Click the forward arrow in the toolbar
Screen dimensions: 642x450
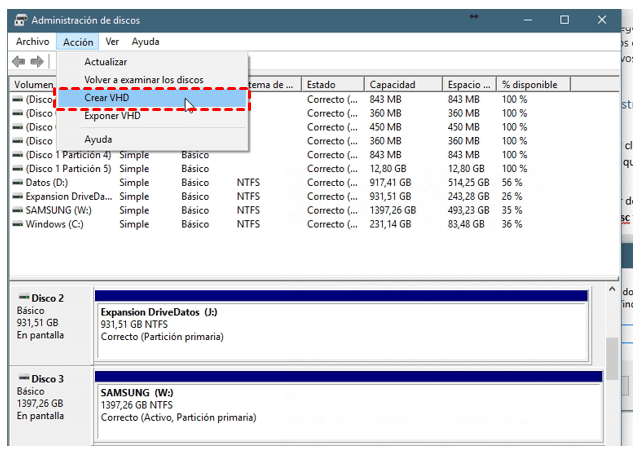38,62
